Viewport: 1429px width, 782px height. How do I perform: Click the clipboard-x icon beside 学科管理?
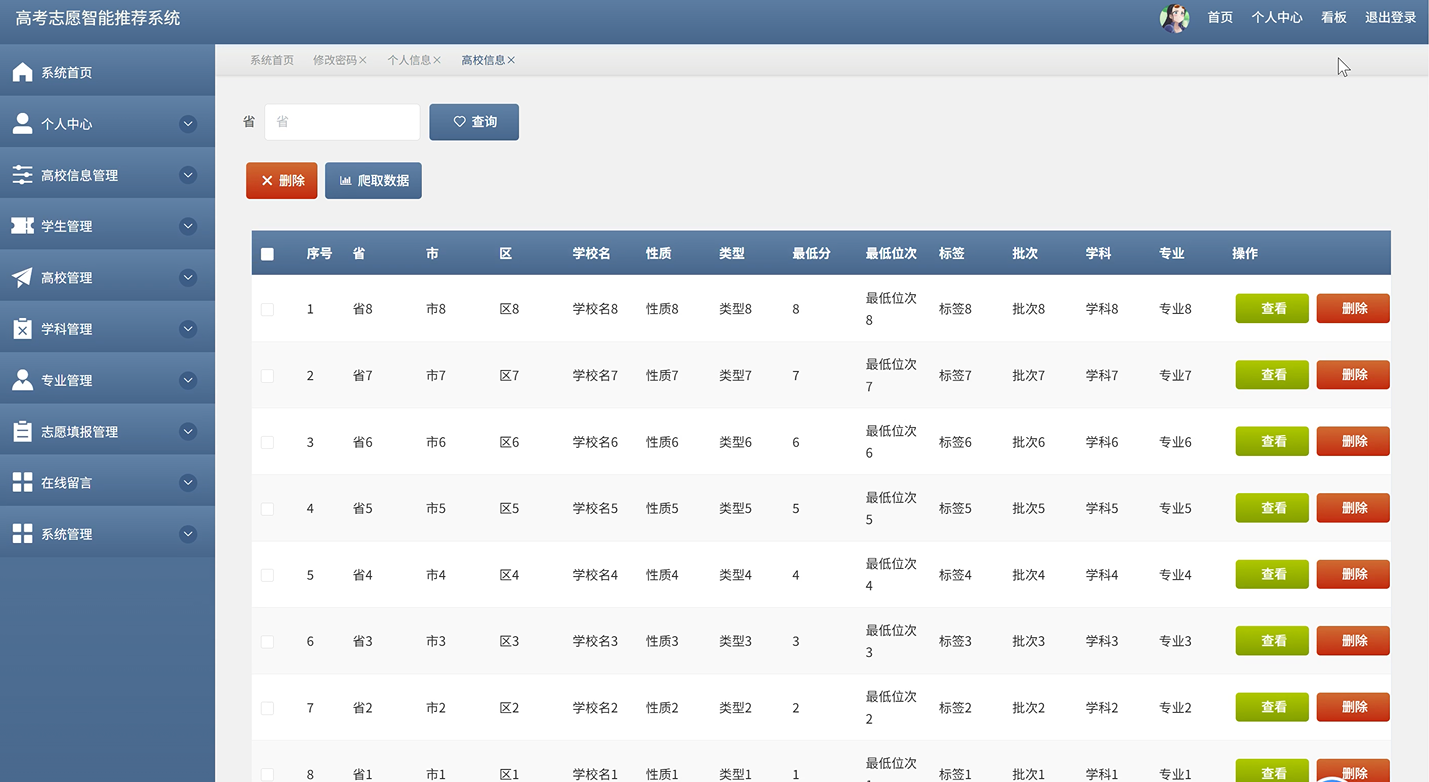[22, 328]
